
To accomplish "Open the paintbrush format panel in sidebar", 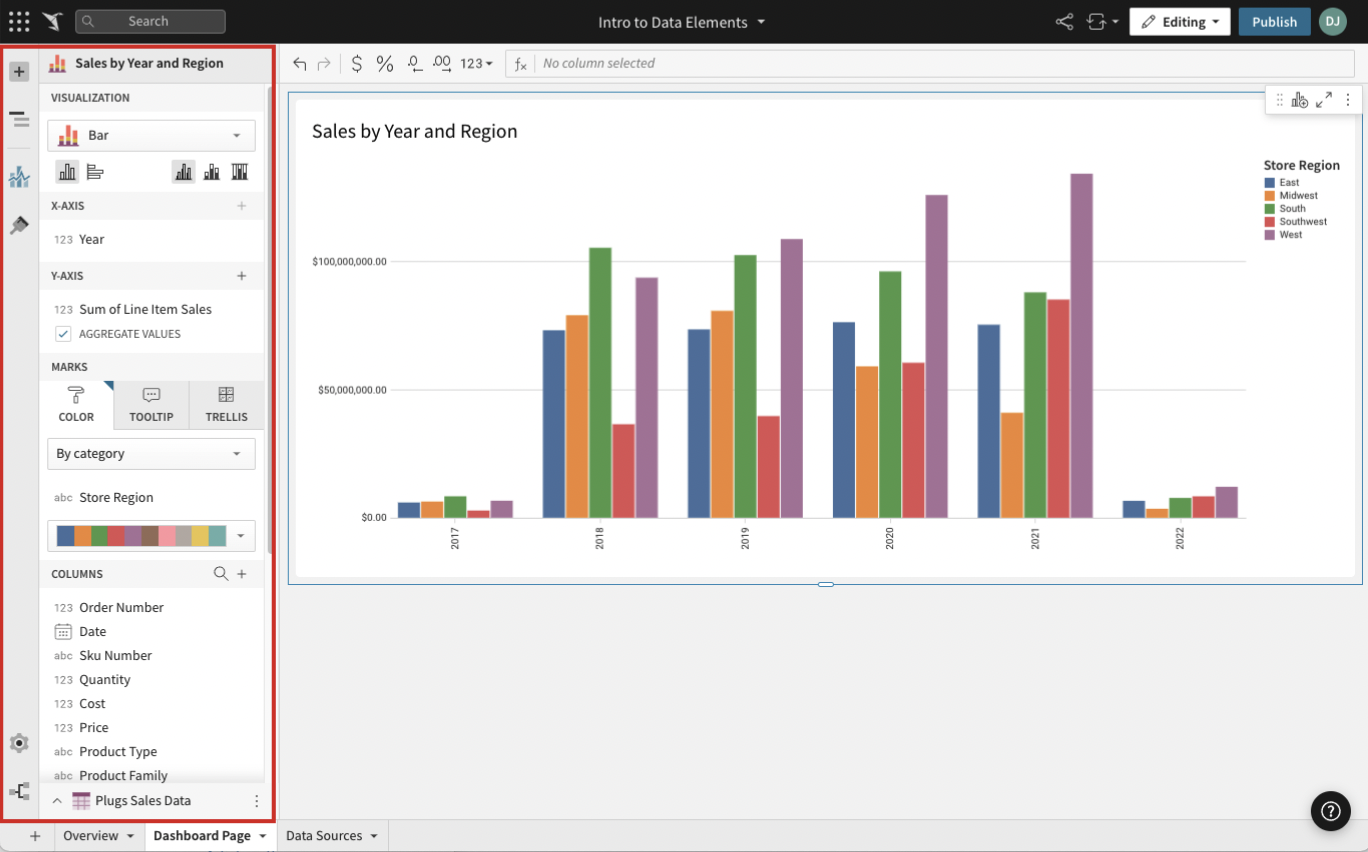I will (x=19, y=225).
